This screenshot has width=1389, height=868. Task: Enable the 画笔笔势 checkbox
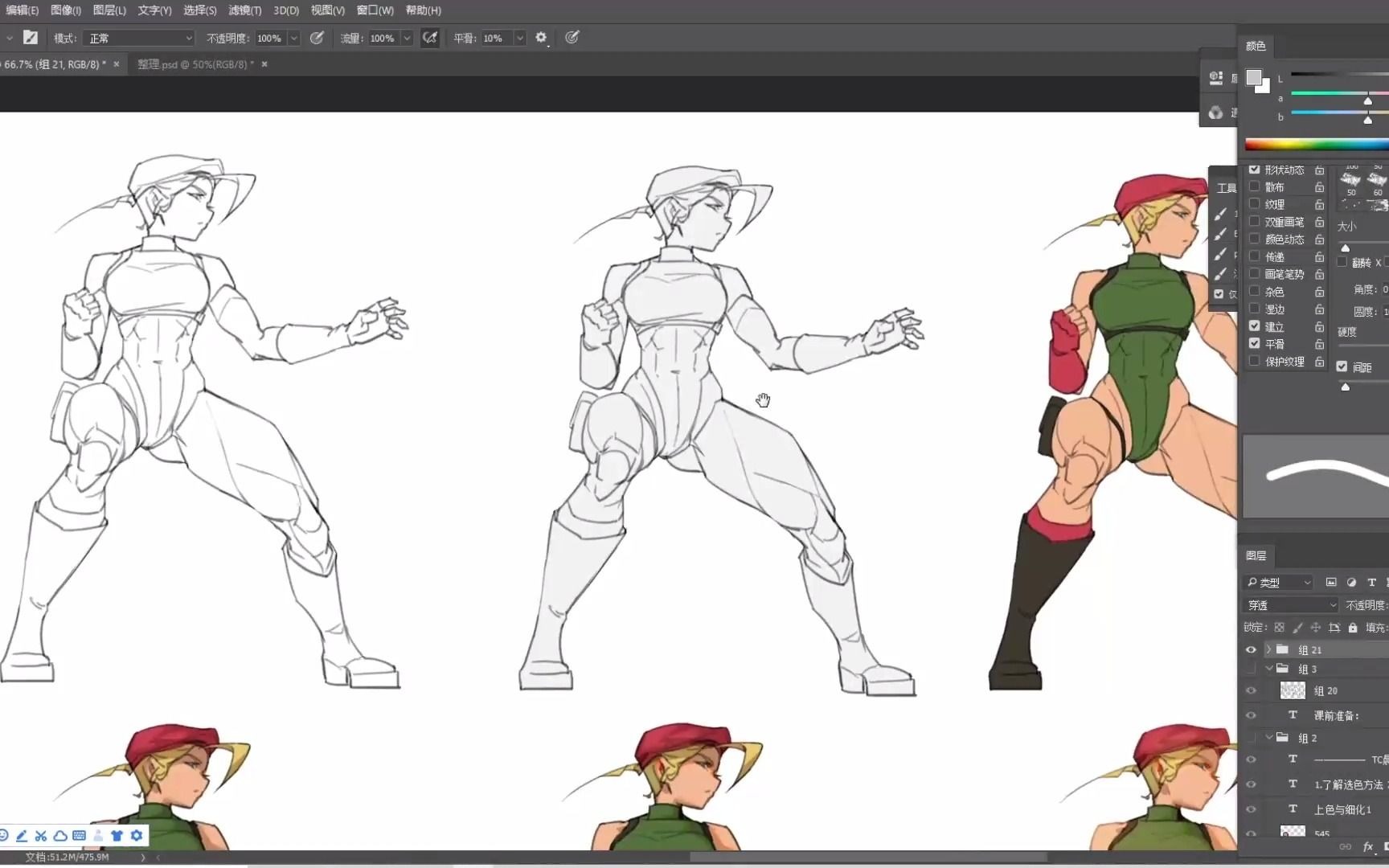pyautogui.click(x=1254, y=274)
